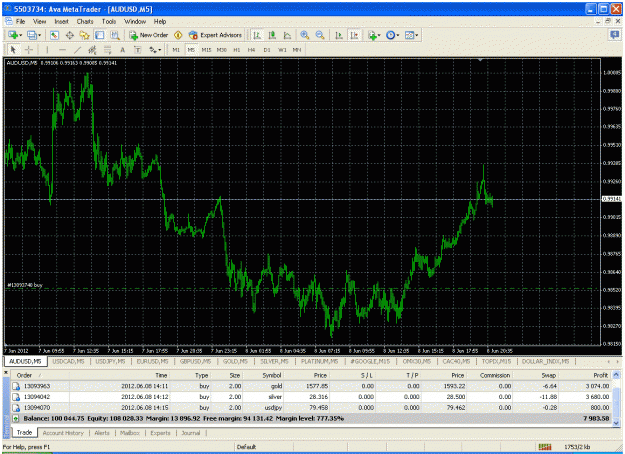
Task: Toggle Chart Shift
Action: tap(354, 35)
